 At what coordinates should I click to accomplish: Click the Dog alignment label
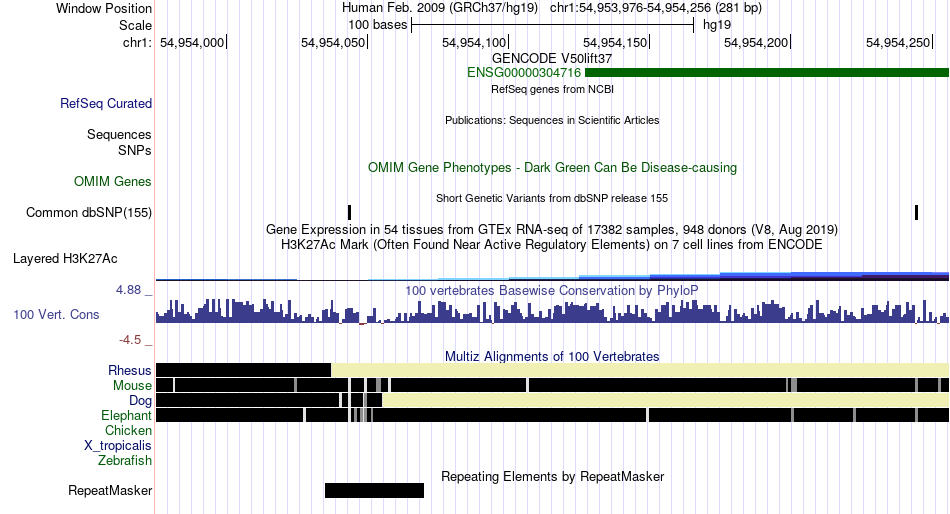click(x=140, y=401)
